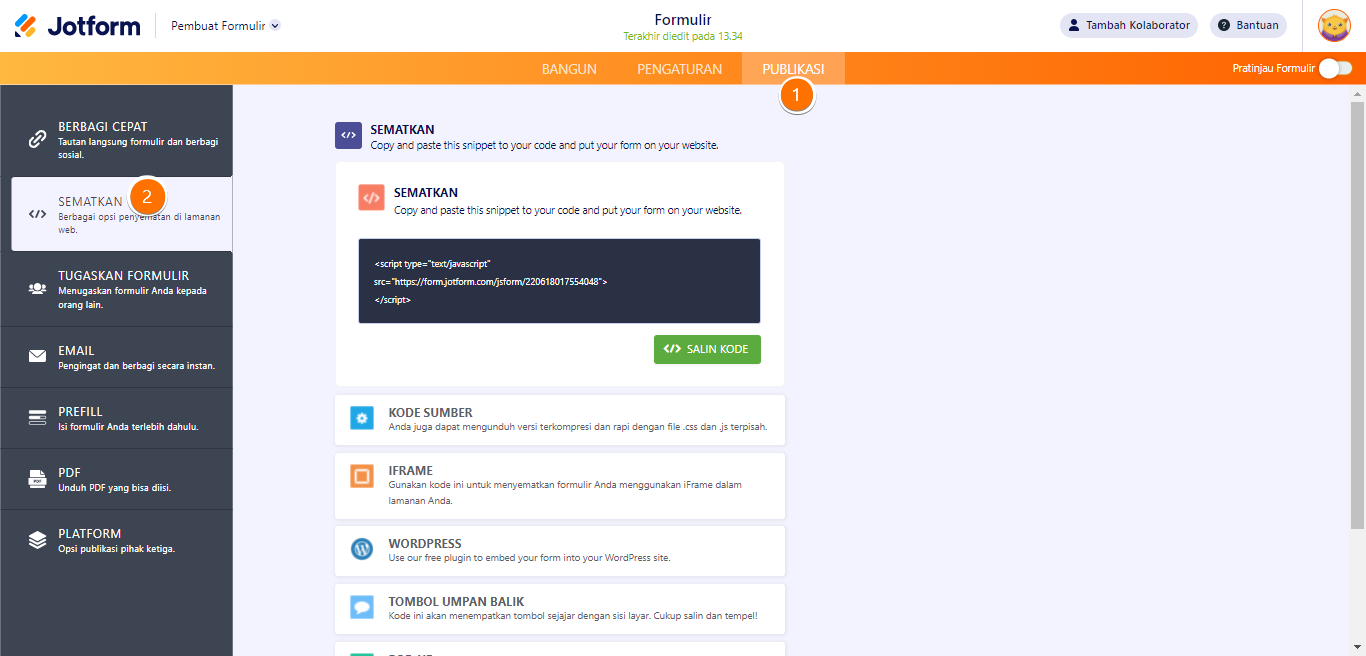Open the Tombol Umpan Balik chat icon
This screenshot has width=1366, height=656.
tap(361, 609)
